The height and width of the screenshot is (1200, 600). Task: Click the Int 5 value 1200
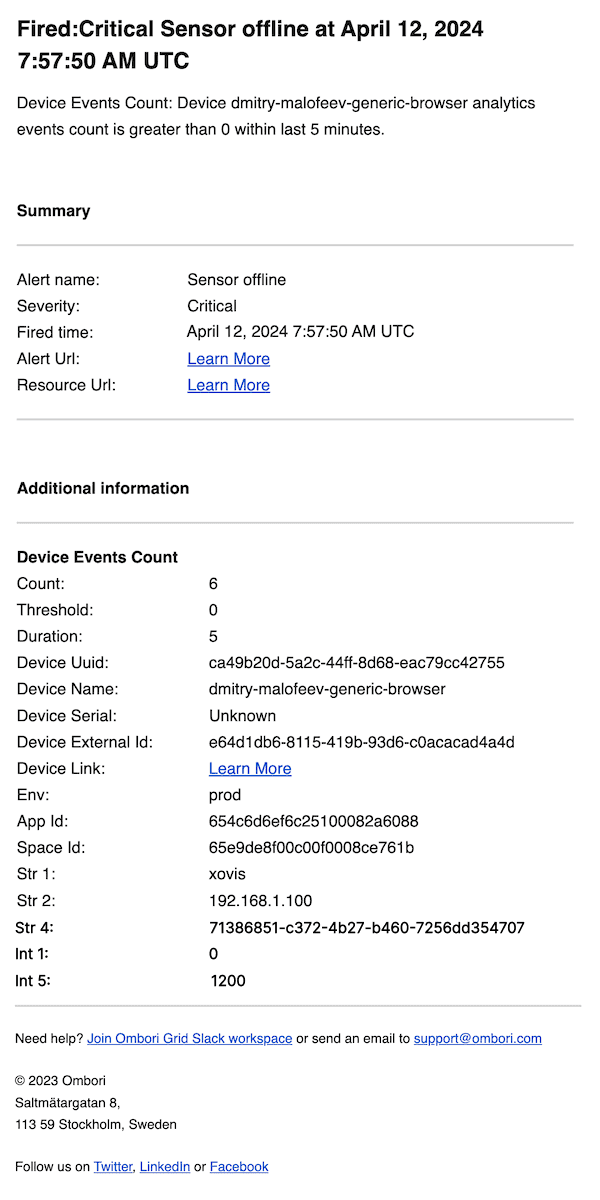pyautogui.click(x=228, y=981)
